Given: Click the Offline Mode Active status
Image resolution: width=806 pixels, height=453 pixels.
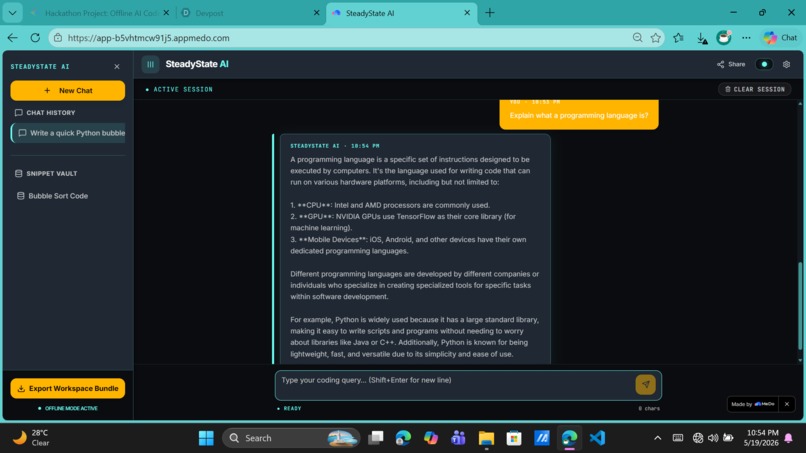Looking at the screenshot, I should click(68, 408).
